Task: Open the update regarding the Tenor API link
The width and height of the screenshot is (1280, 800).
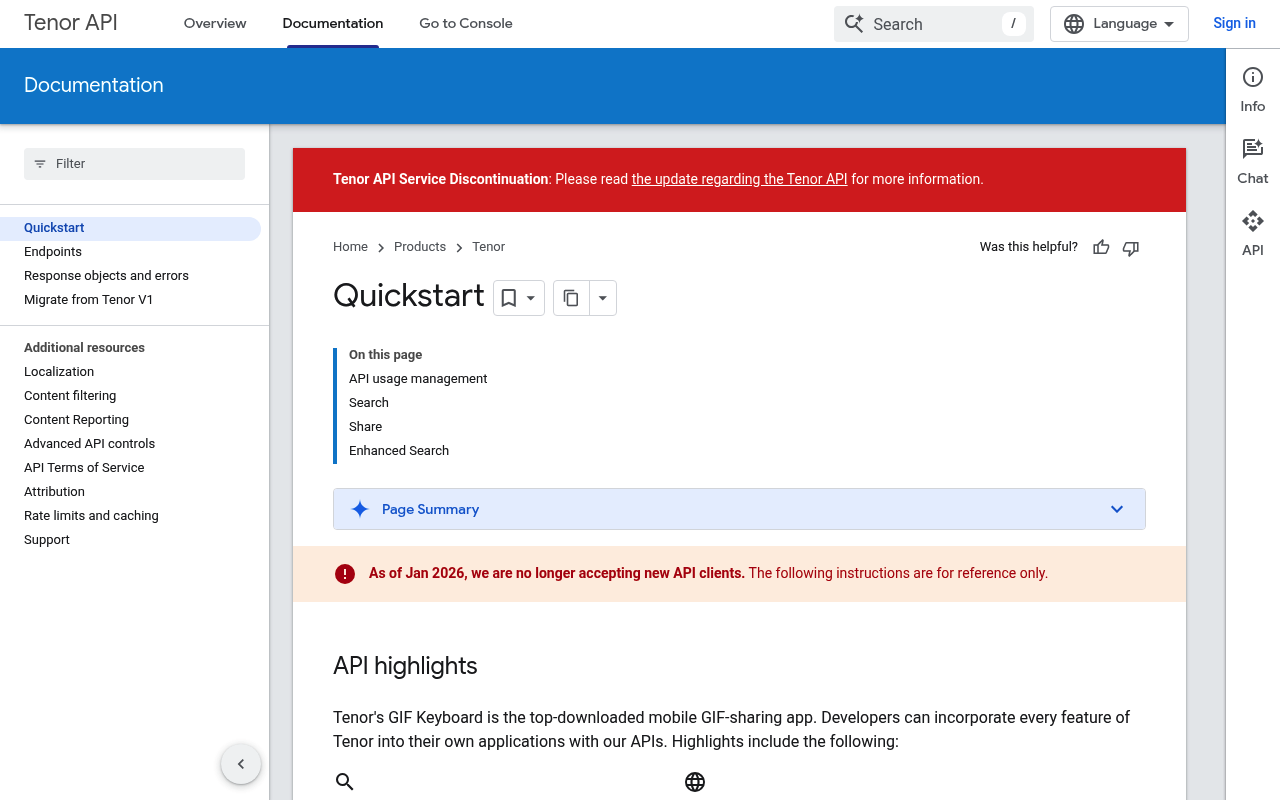Action: coord(740,180)
